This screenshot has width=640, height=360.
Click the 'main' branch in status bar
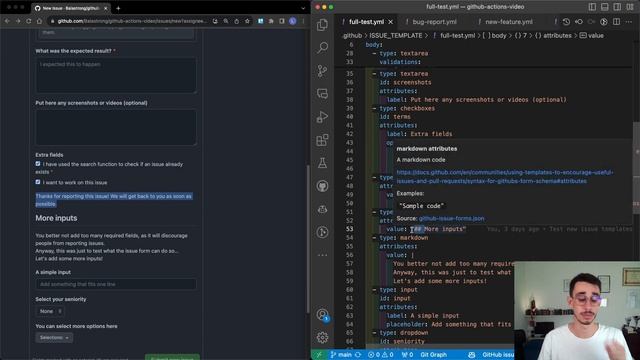341,355
